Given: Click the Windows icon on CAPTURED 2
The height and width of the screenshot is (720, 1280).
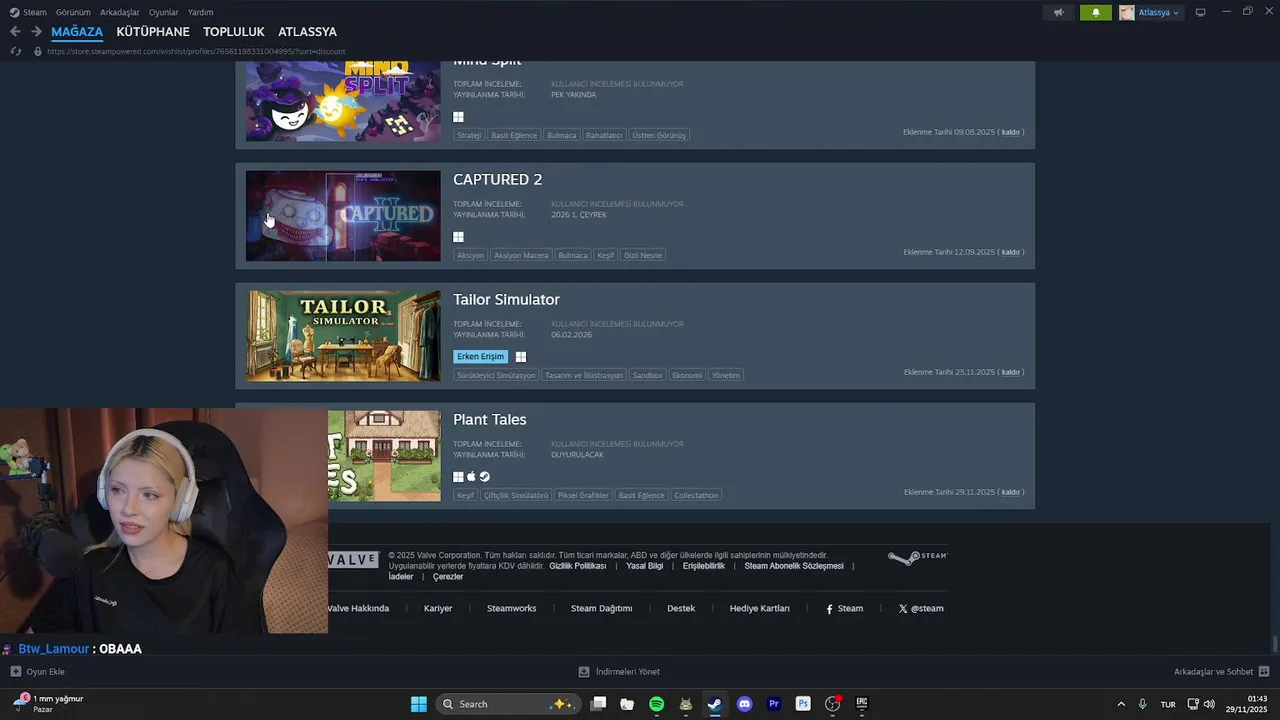Looking at the screenshot, I should [458, 237].
